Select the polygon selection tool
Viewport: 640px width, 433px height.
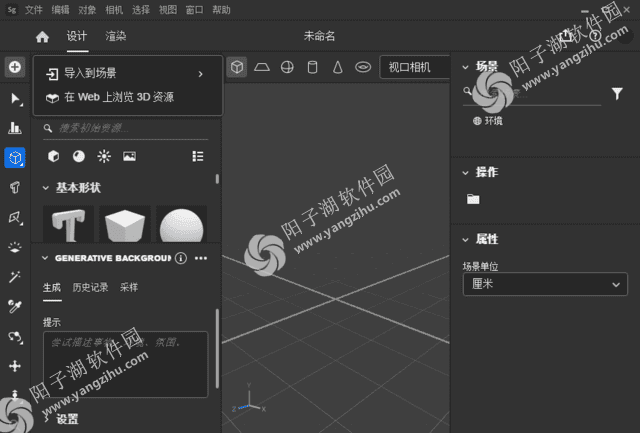15,217
